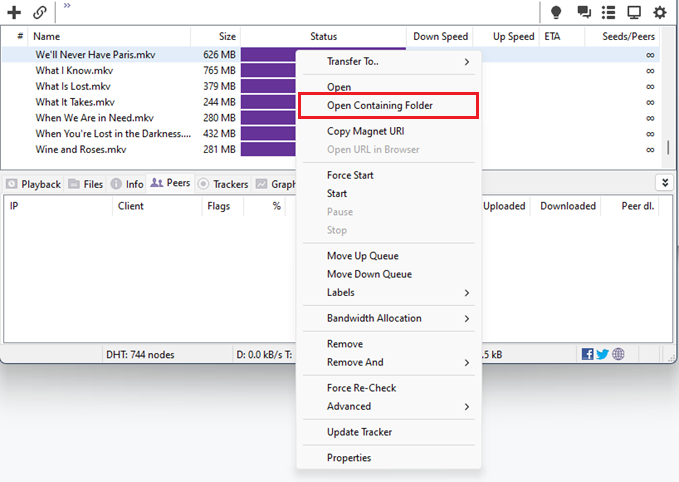The width and height of the screenshot is (679, 482).
Task: Open the Twitter icon in status bar
Action: coord(602,354)
